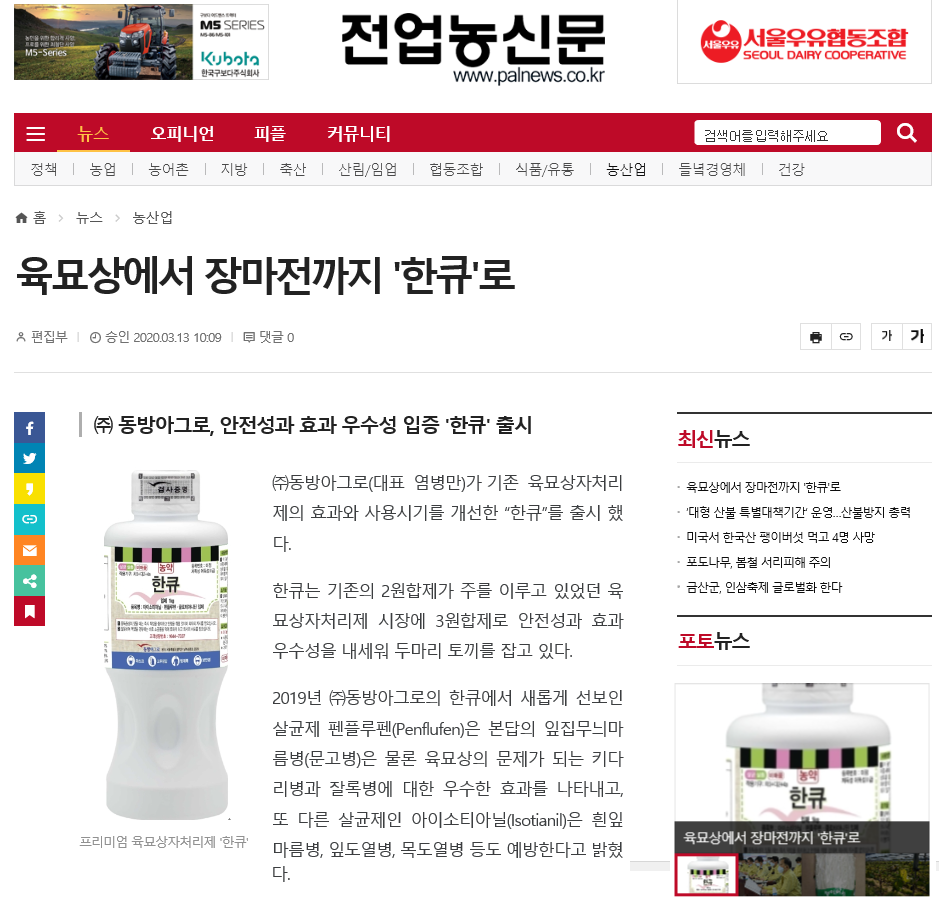Click the search magnifier icon

tap(907, 132)
